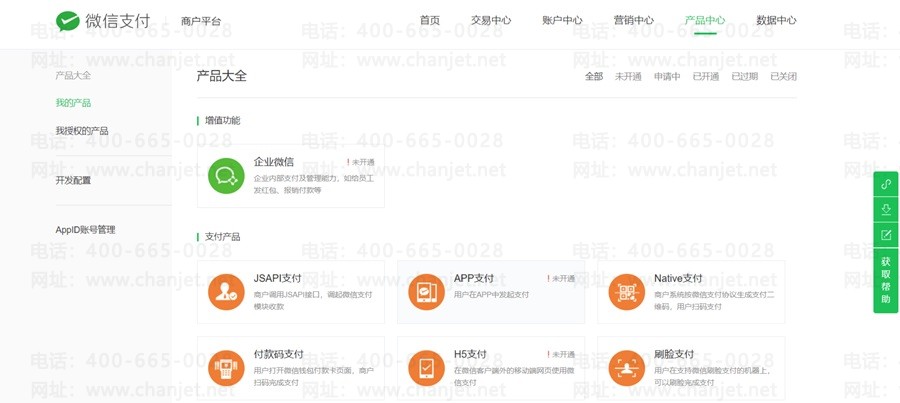
Task: Open 我的产品 in sidebar
Action: 73,103
